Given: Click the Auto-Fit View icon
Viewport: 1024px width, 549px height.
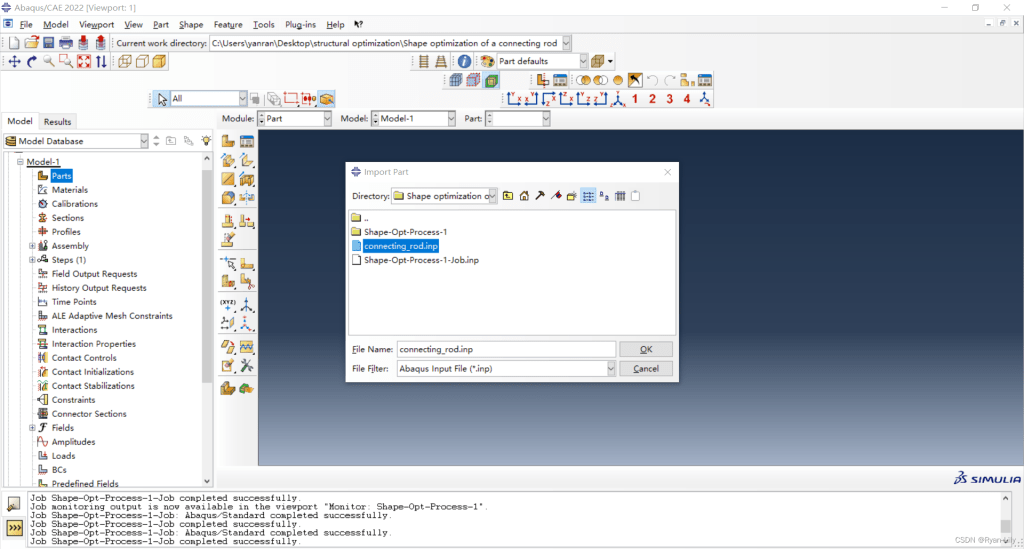Looking at the screenshot, I should 84,61.
